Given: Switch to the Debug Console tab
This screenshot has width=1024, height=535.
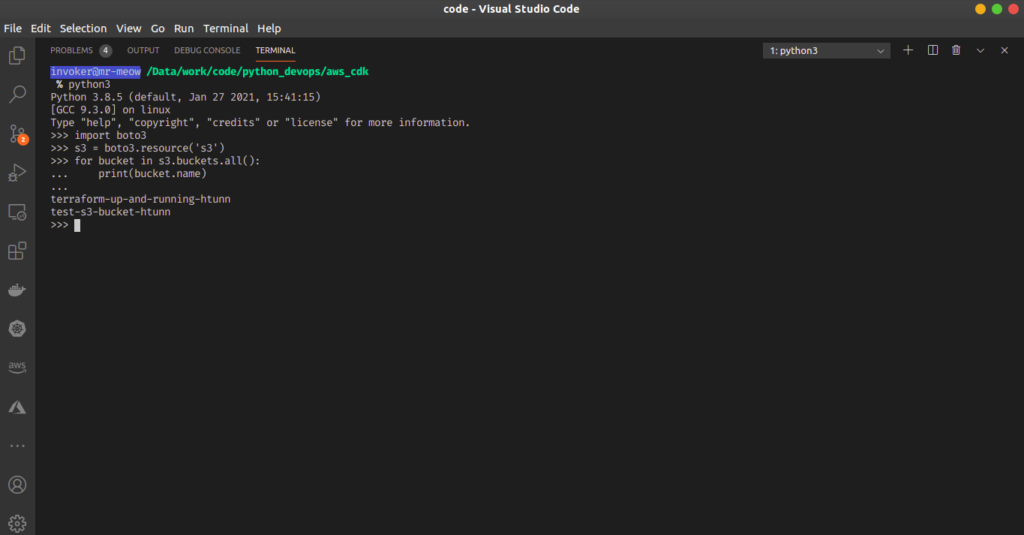Looking at the screenshot, I should 207,50.
